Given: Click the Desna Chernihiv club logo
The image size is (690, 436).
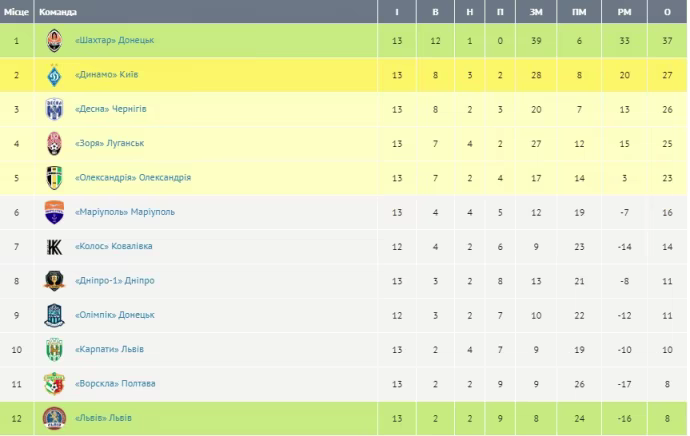Looking at the screenshot, I should pos(54,109).
